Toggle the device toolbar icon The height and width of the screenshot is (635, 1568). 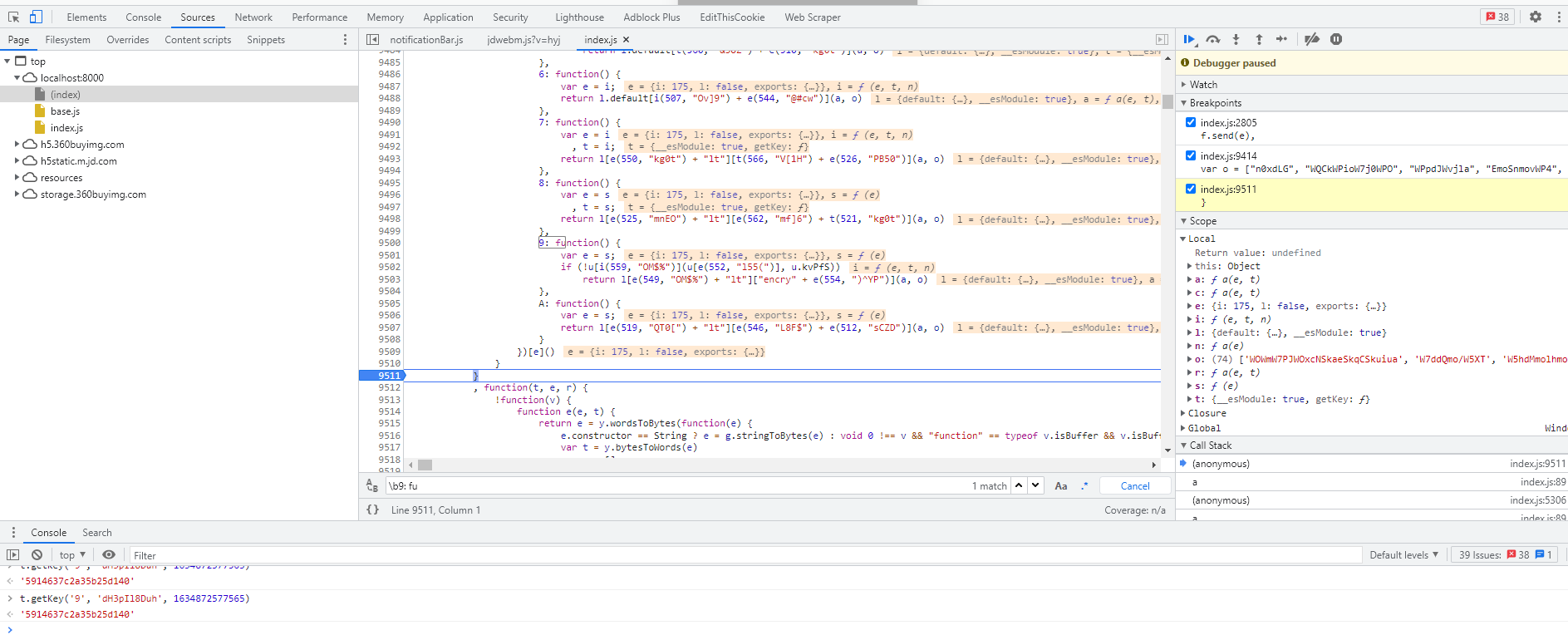(x=36, y=17)
